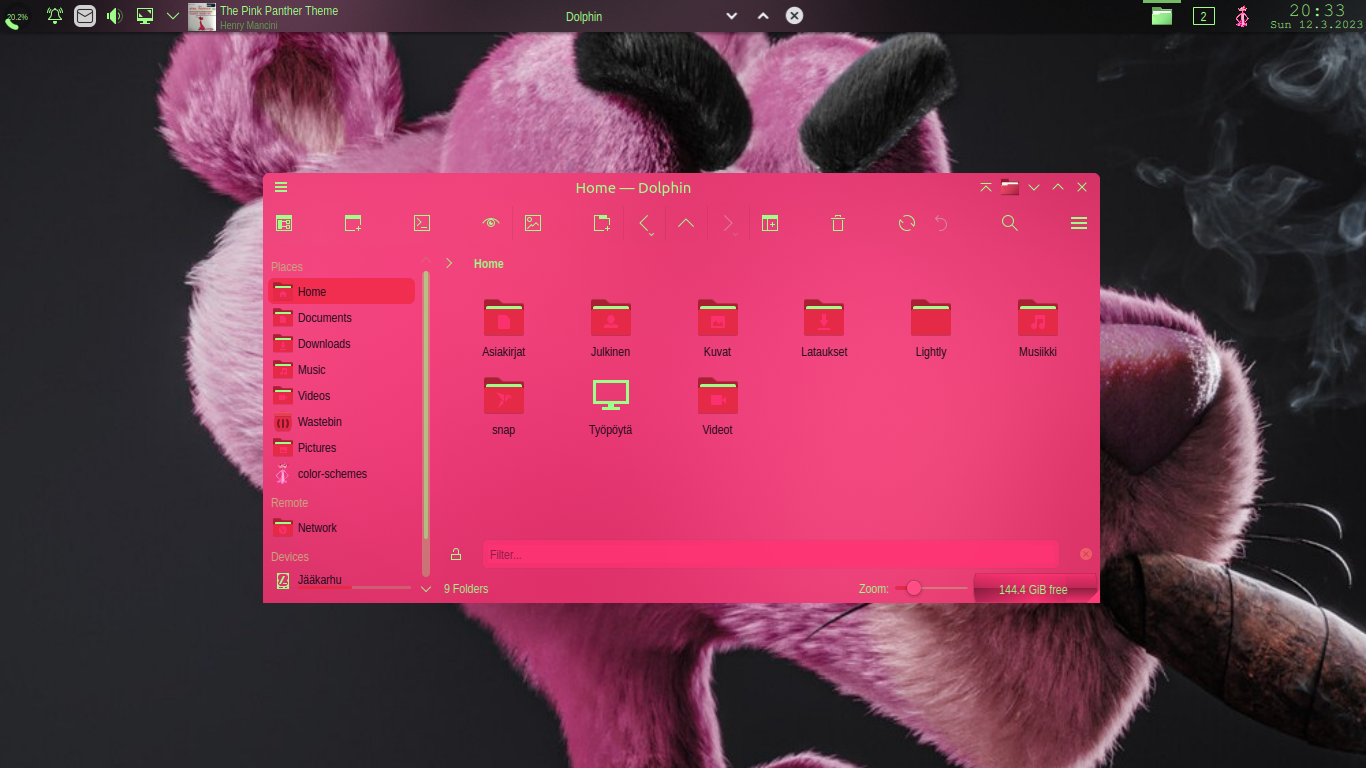Refresh the folder view
The width and height of the screenshot is (1366, 768).
click(907, 223)
